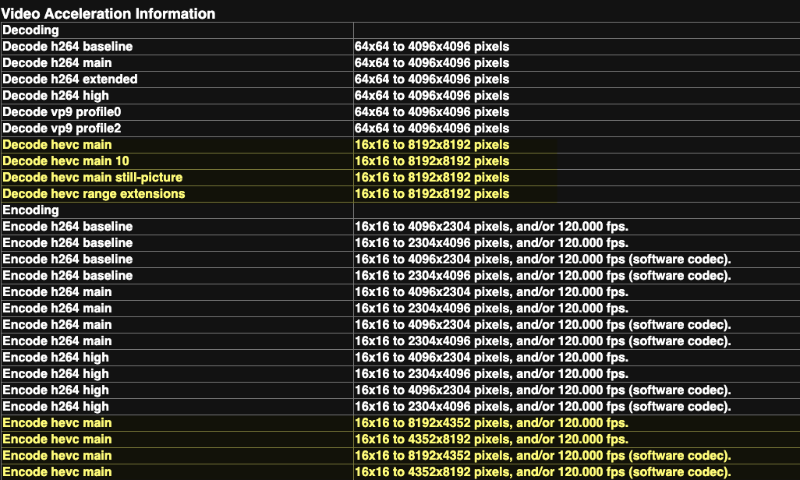Click pixel range beside Decode h264 high
Viewport: 800px width, 480px height.
point(431,96)
